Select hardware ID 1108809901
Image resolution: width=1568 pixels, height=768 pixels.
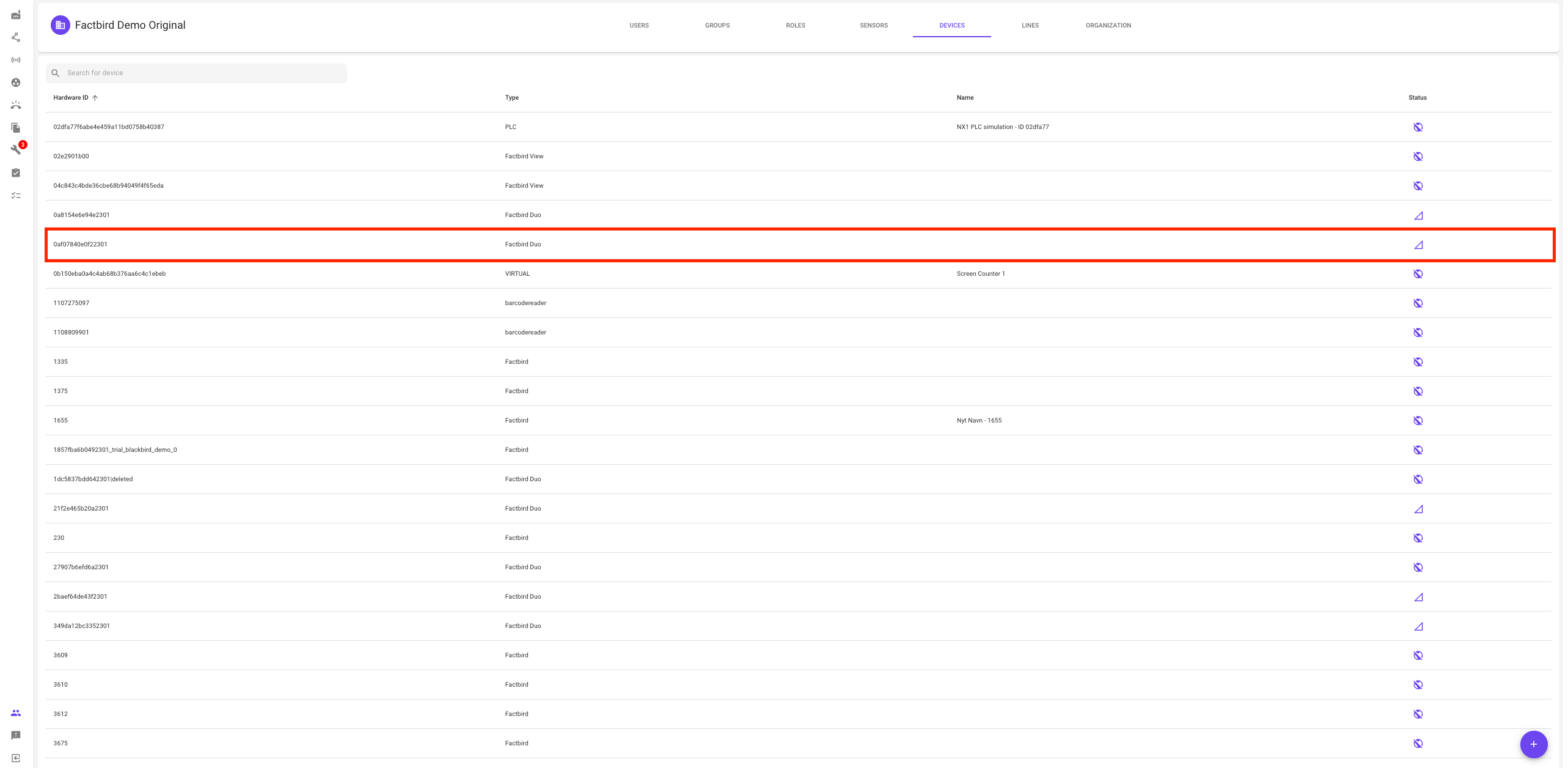pyautogui.click(x=71, y=333)
